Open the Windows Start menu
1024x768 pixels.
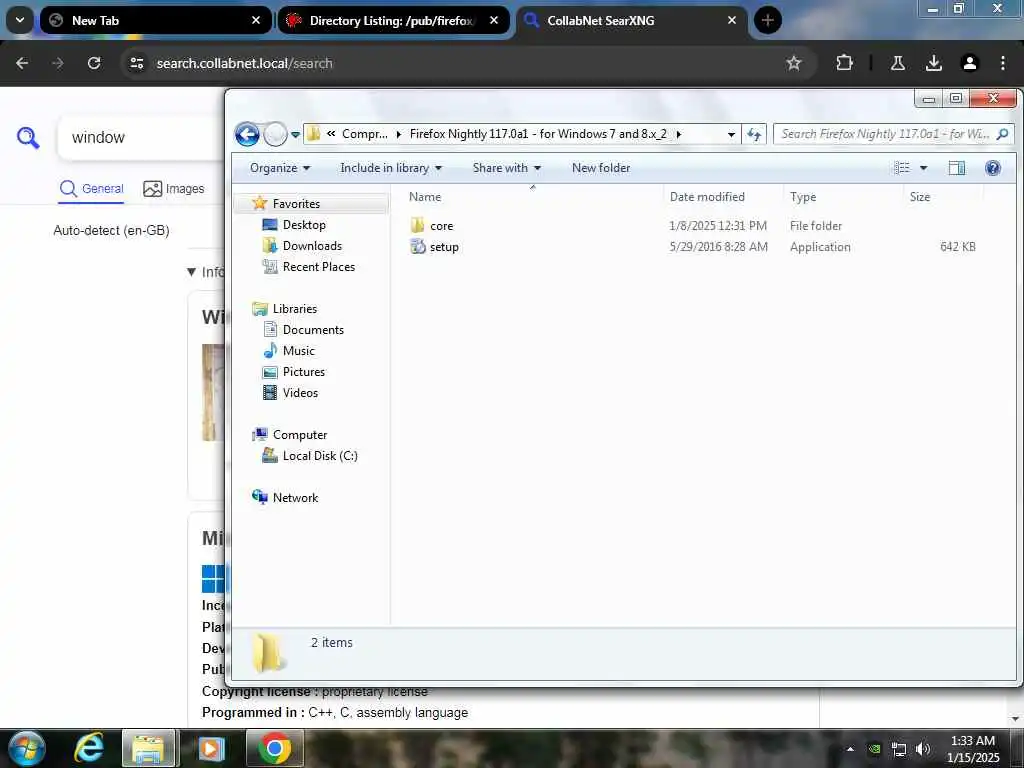[x=26, y=748]
